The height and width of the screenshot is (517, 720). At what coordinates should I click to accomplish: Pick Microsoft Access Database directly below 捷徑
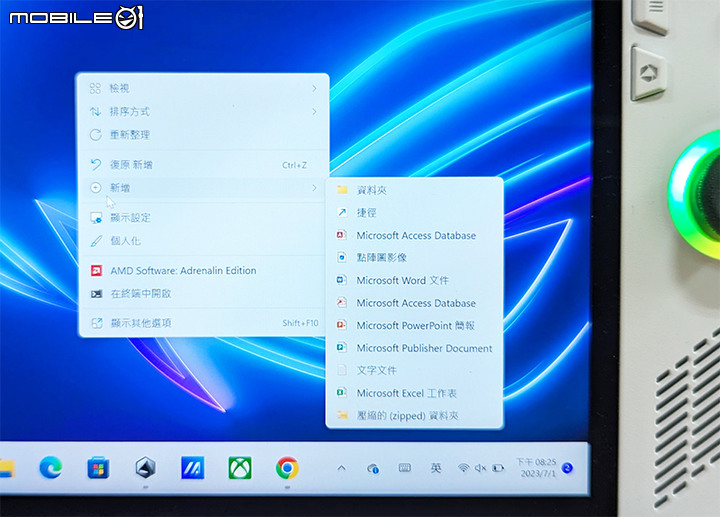click(415, 236)
